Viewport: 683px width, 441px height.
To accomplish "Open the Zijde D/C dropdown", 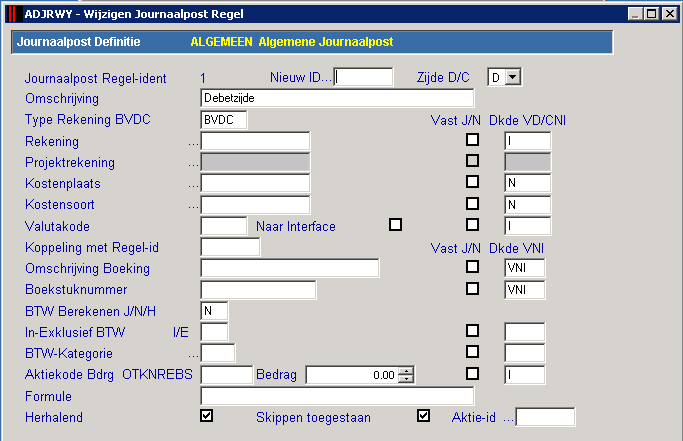I will click(x=513, y=77).
